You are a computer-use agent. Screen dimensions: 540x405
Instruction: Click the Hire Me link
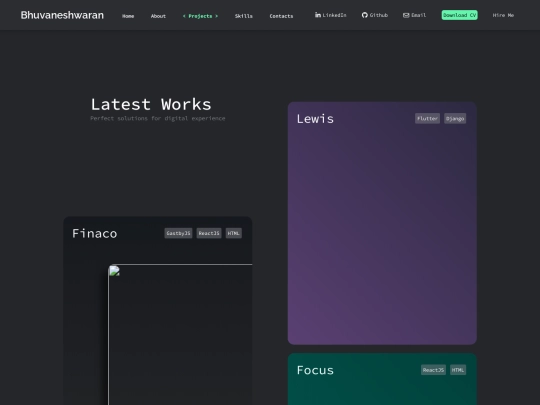coord(503,15)
